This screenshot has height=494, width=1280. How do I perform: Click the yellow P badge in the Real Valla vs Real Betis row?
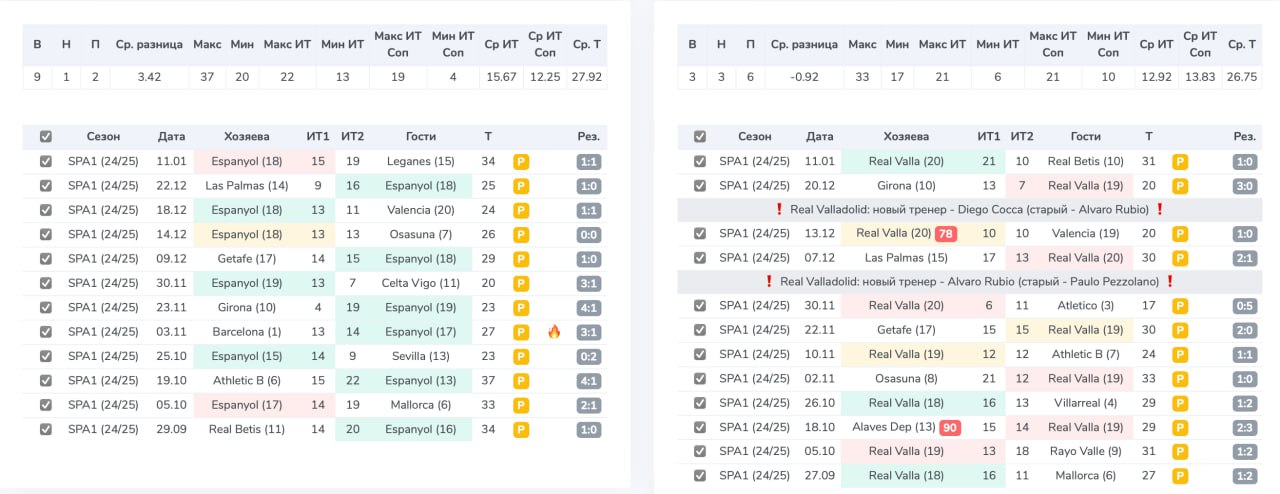pyautogui.click(x=1180, y=161)
